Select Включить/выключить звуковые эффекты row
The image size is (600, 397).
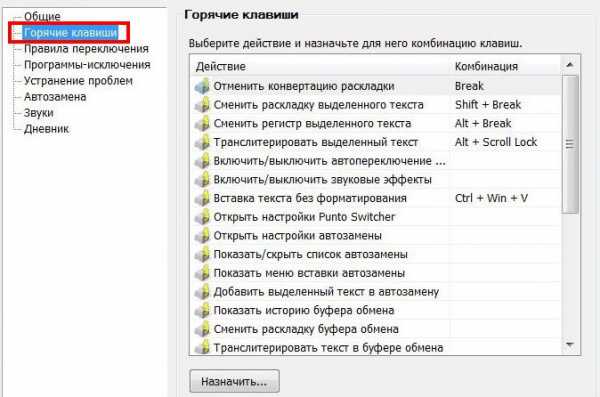[376, 180]
